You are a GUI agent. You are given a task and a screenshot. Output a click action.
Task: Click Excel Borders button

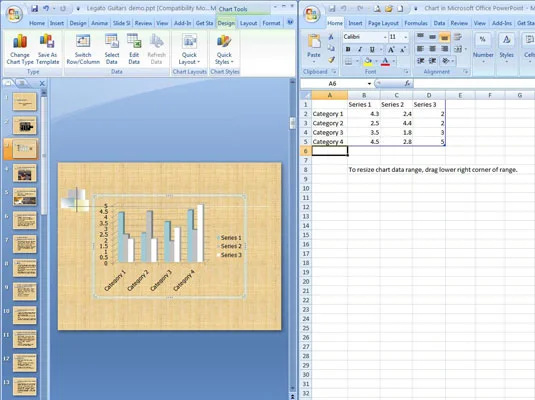348,61
